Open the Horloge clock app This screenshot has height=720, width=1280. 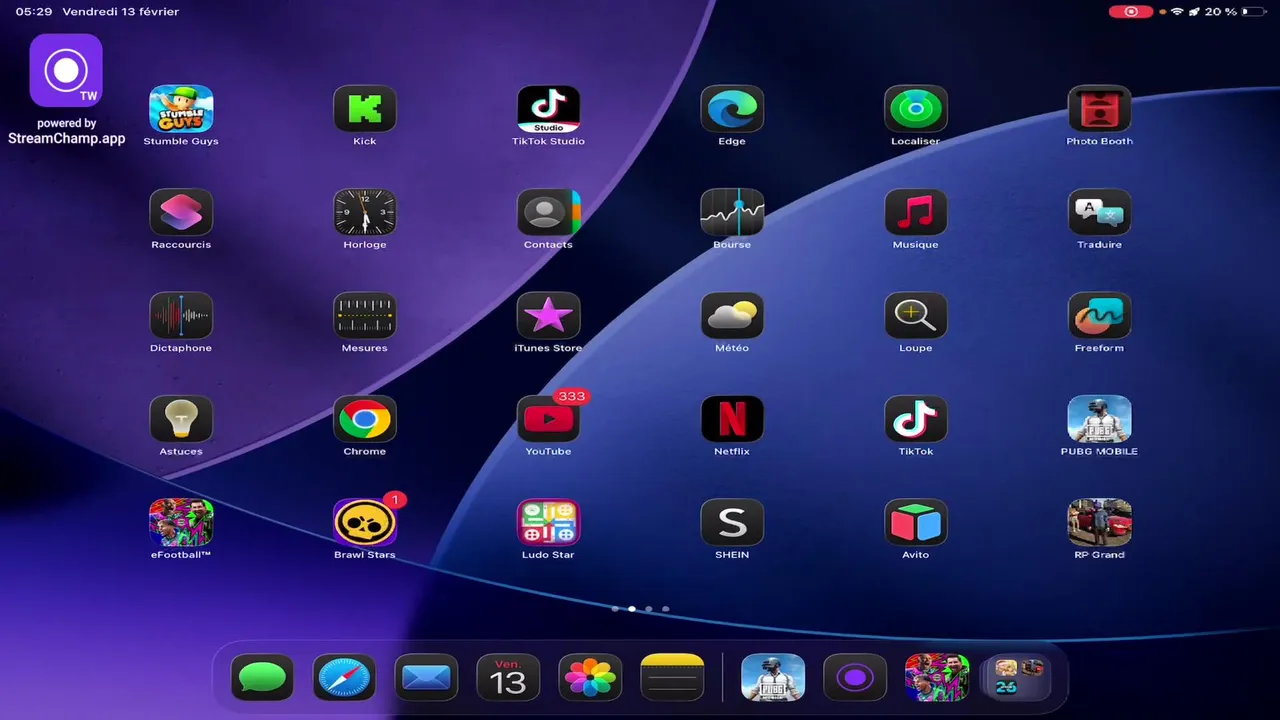point(365,212)
